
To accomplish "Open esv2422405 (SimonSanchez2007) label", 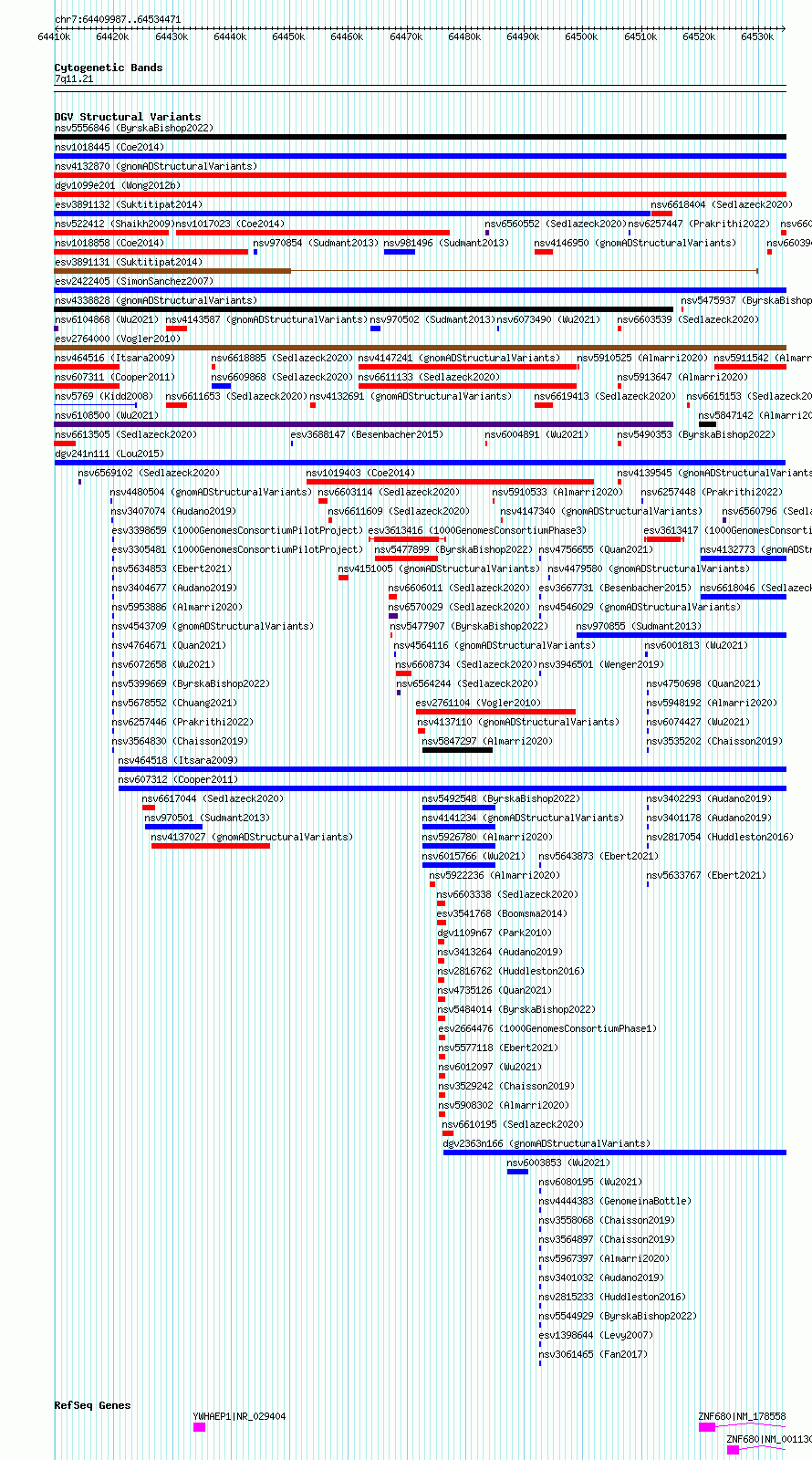I will coord(134,281).
